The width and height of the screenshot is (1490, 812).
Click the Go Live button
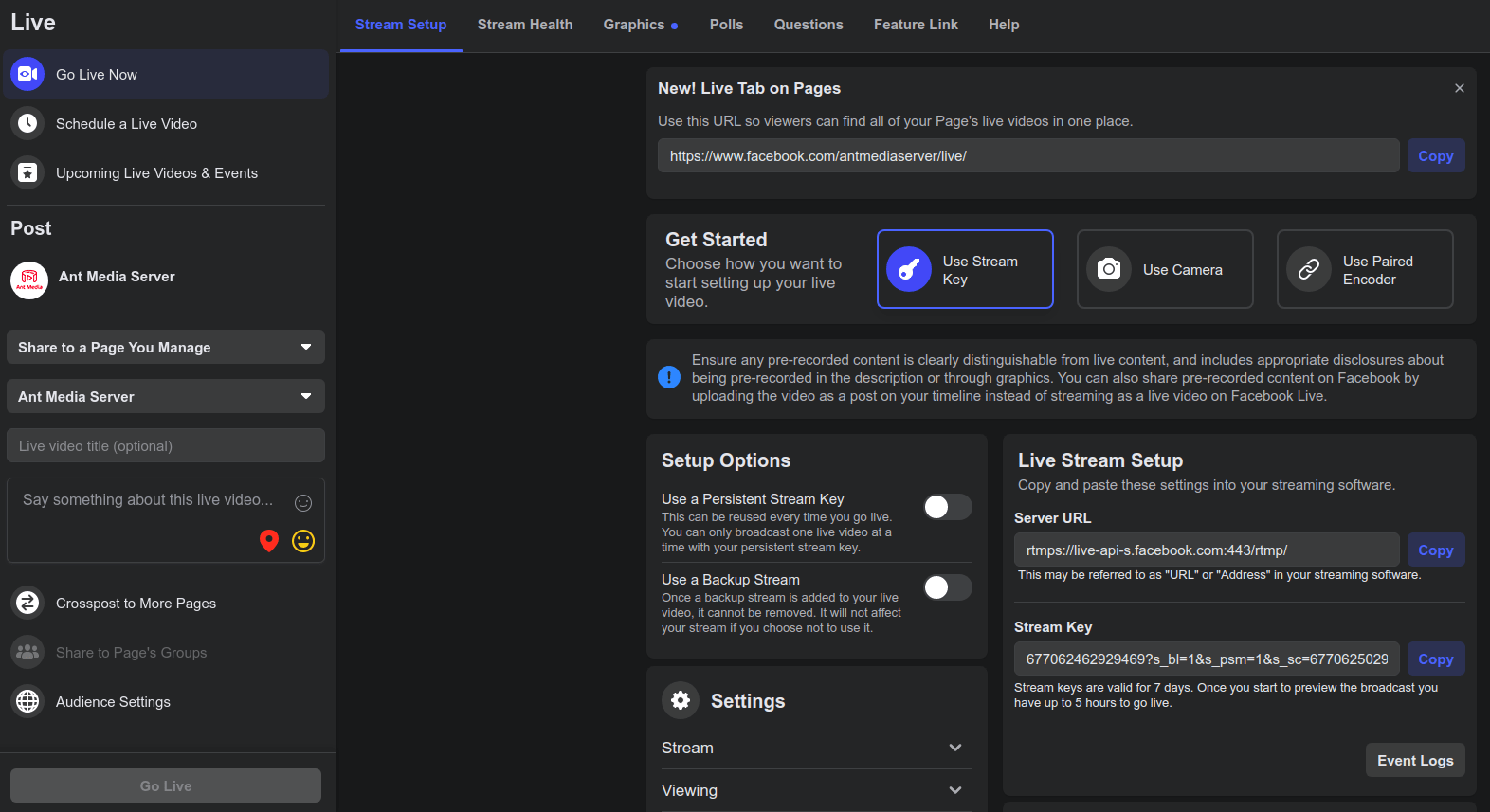coord(166,785)
